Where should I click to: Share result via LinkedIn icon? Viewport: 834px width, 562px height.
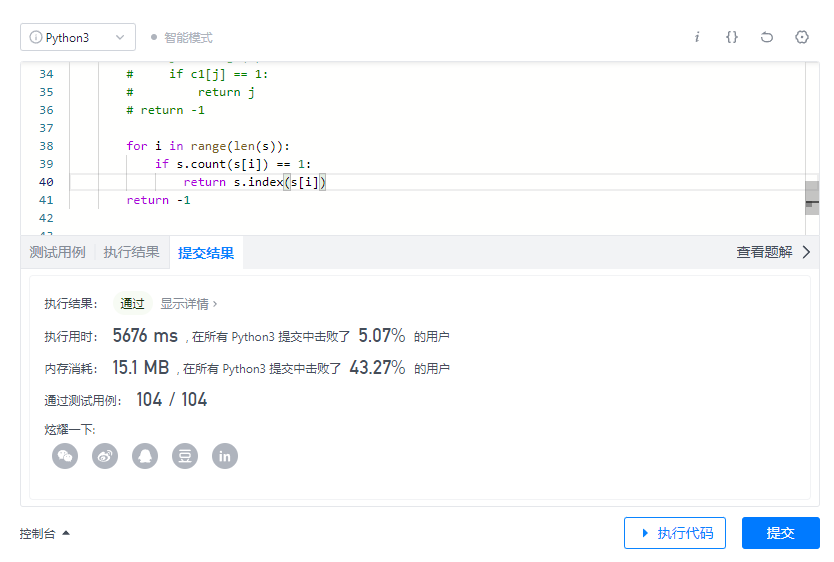225,456
